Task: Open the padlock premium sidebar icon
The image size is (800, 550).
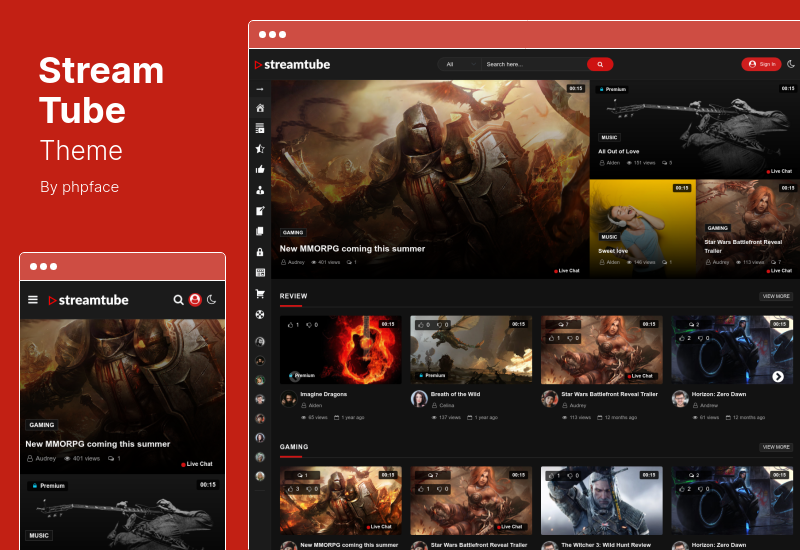Action: click(x=260, y=252)
